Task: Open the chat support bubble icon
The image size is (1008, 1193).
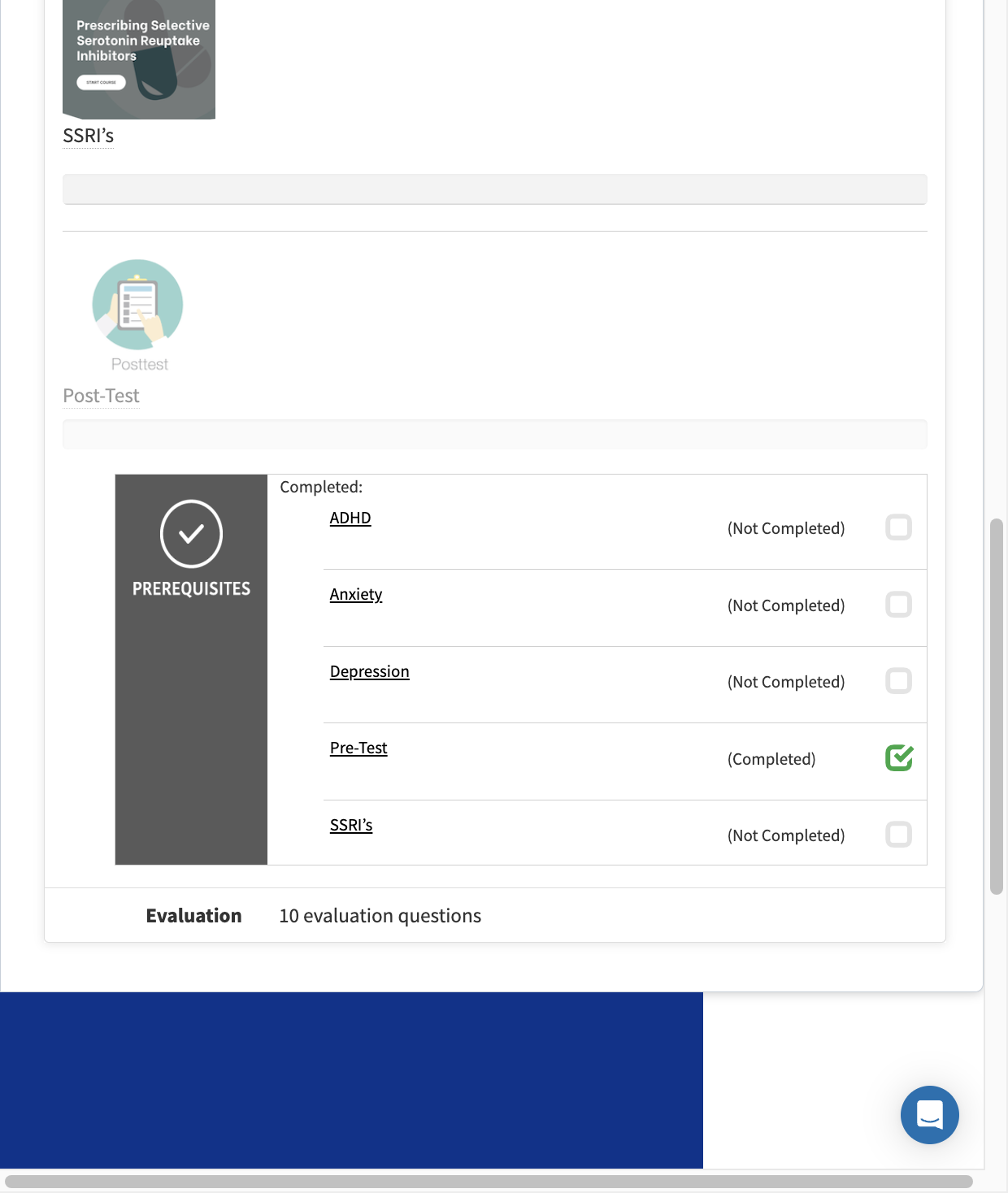Action: click(929, 1114)
